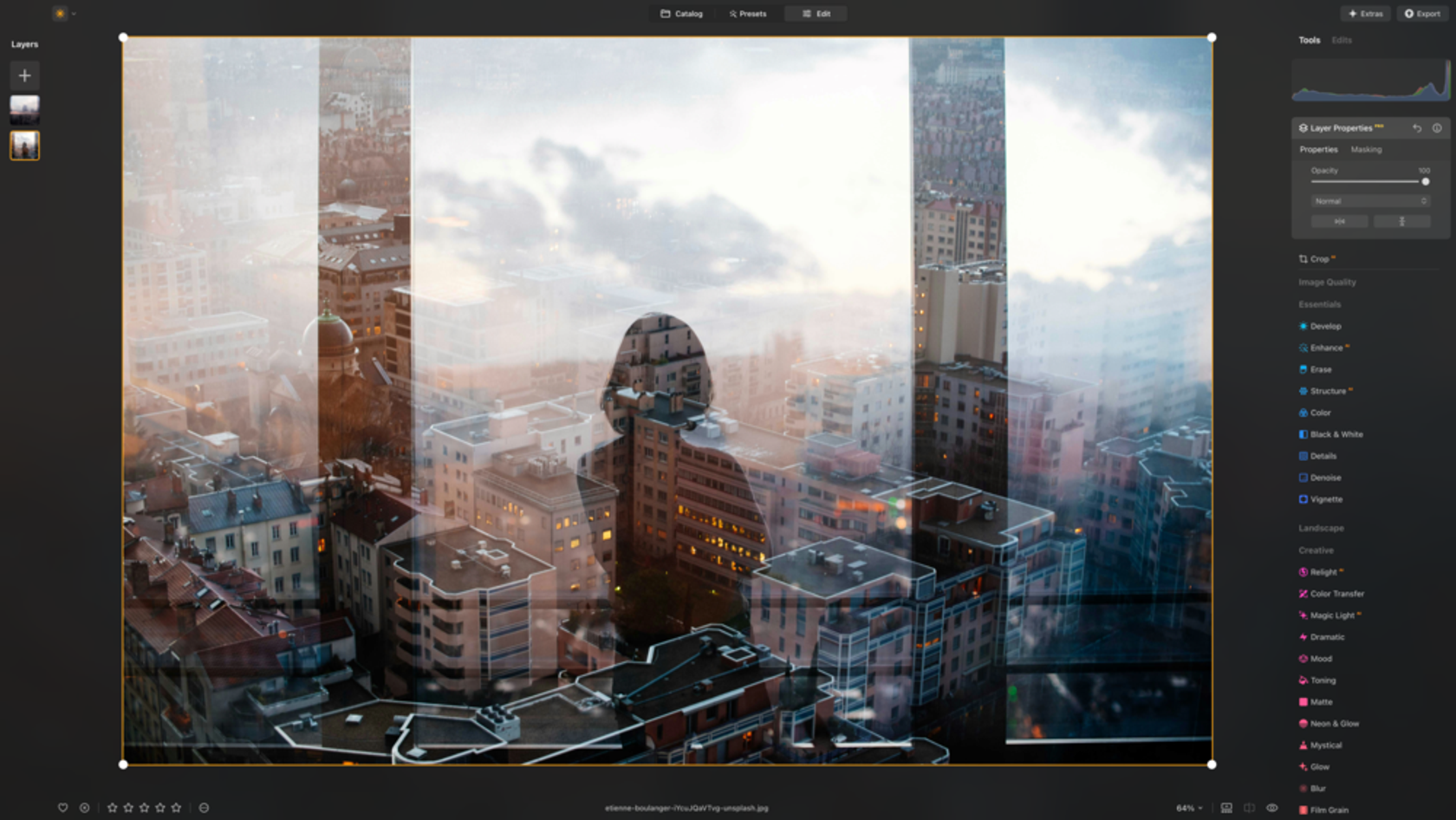Toggle before/after comparison view
This screenshot has height=820, width=1456.
(1249, 807)
